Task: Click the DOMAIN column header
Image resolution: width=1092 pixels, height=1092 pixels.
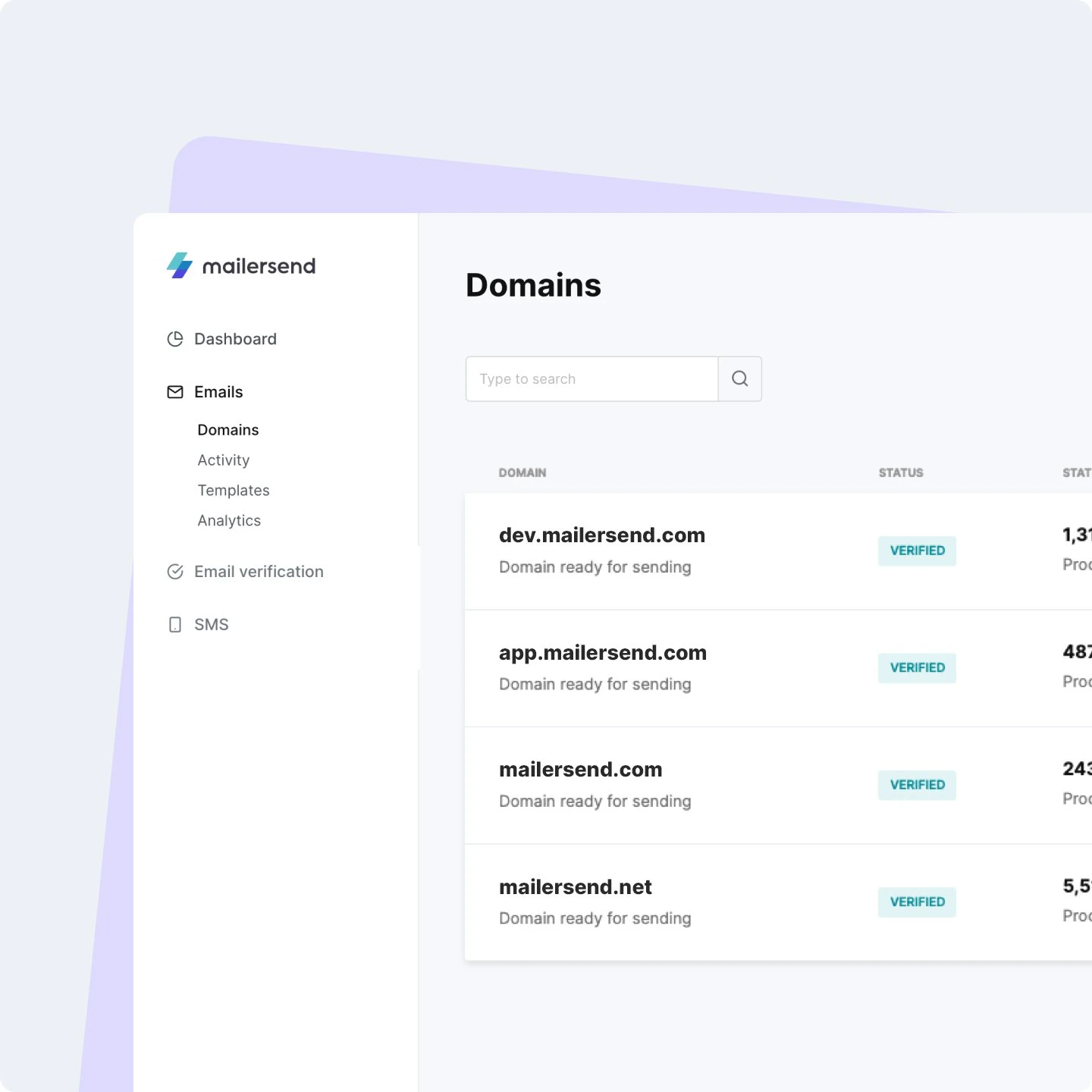Action: (522, 472)
